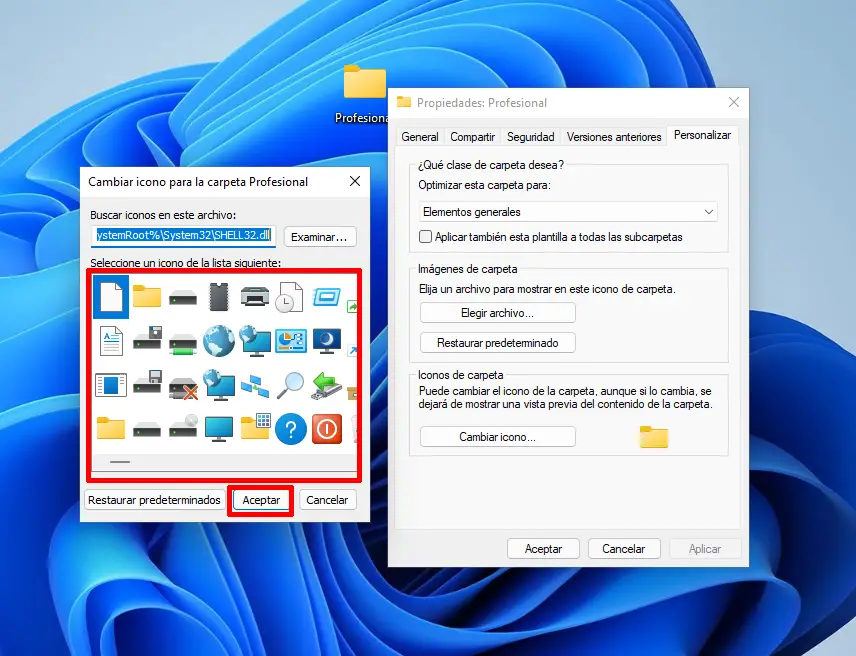Screen dimensions: 856x656
Task: Select document with clock icon
Action: (x=289, y=297)
